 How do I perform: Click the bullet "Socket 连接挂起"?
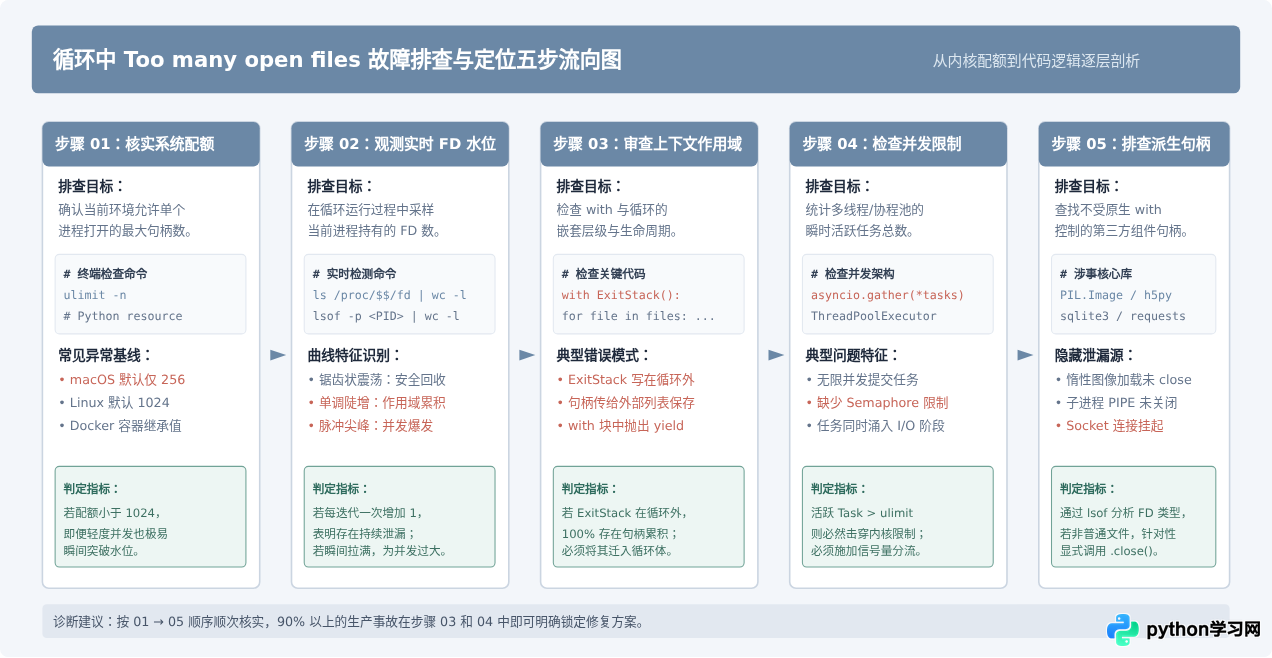pyautogui.click(x=1109, y=426)
